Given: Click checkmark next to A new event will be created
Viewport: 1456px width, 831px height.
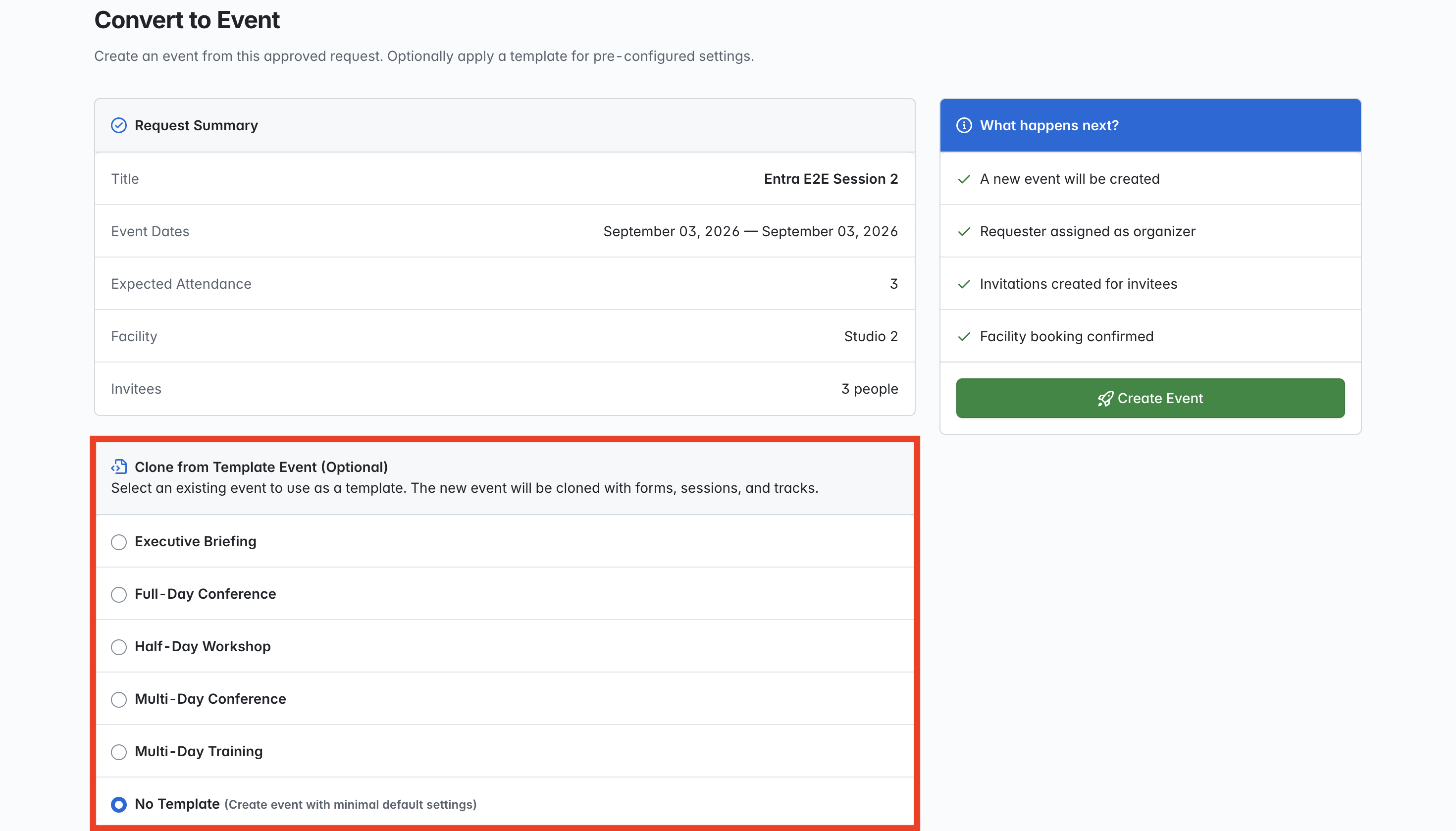Looking at the screenshot, I should click(964, 179).
